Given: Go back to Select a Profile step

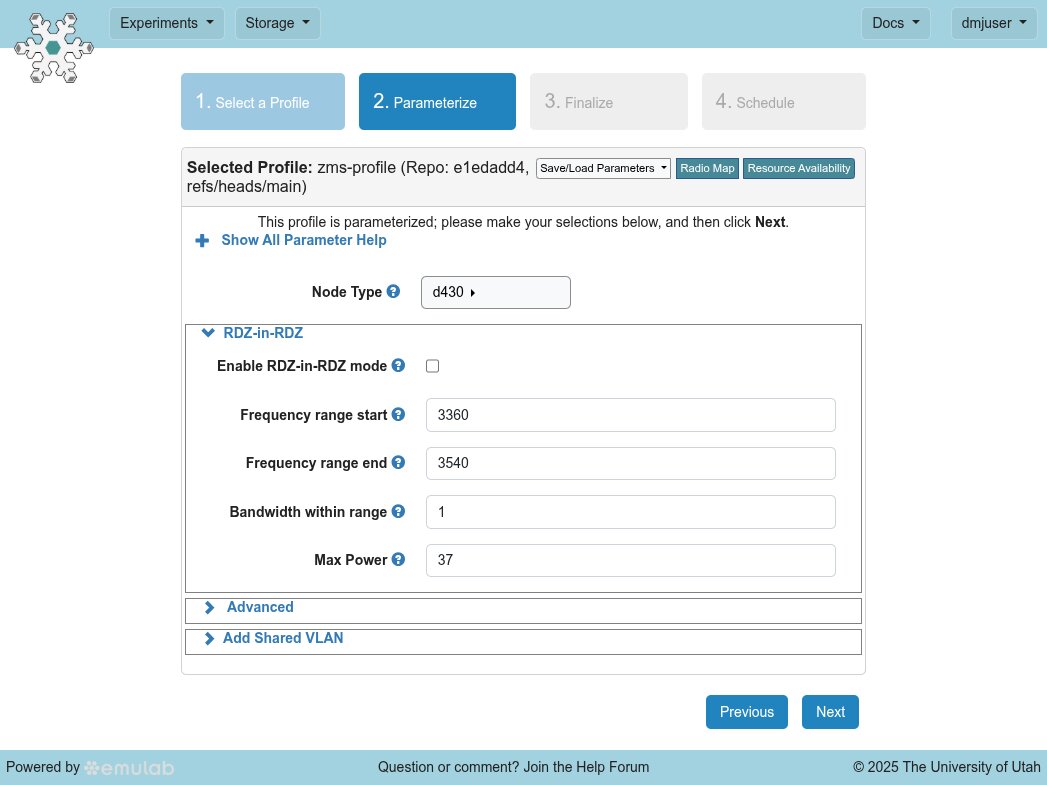Looking at the screenshot, I should (262, 102).
